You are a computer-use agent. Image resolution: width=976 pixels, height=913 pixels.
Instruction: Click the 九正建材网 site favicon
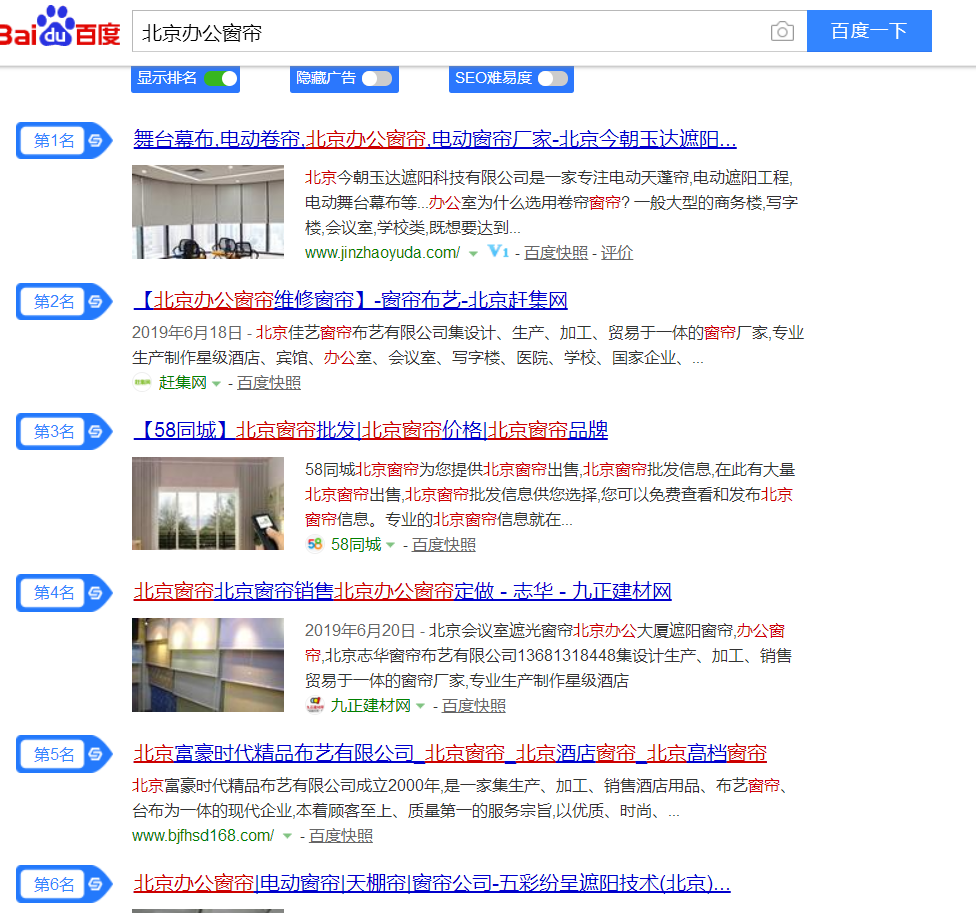[x=315, y=705]
